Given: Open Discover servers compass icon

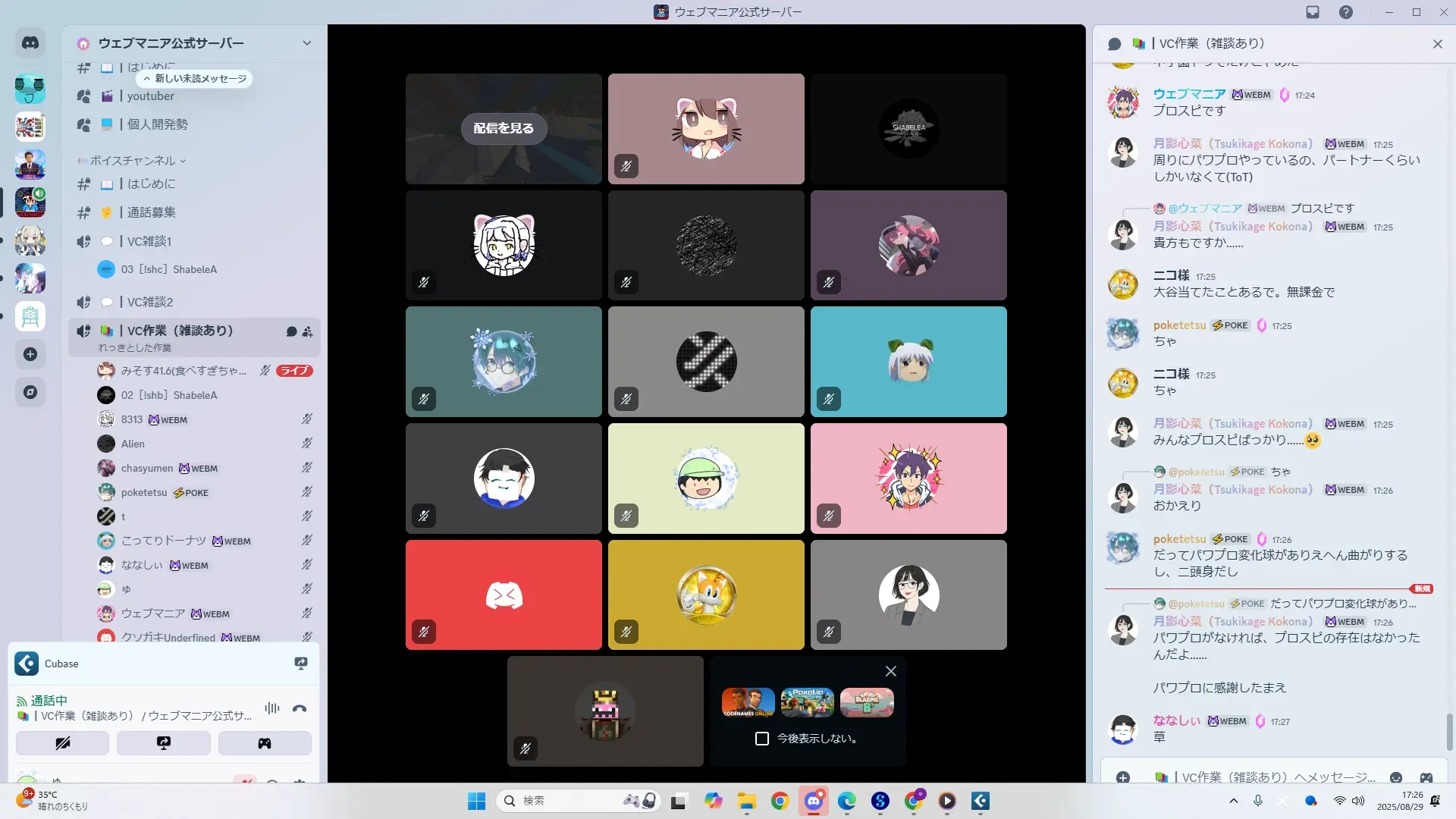Looking at the screenshot, I should pyautogui.click(x=30, y=392).
